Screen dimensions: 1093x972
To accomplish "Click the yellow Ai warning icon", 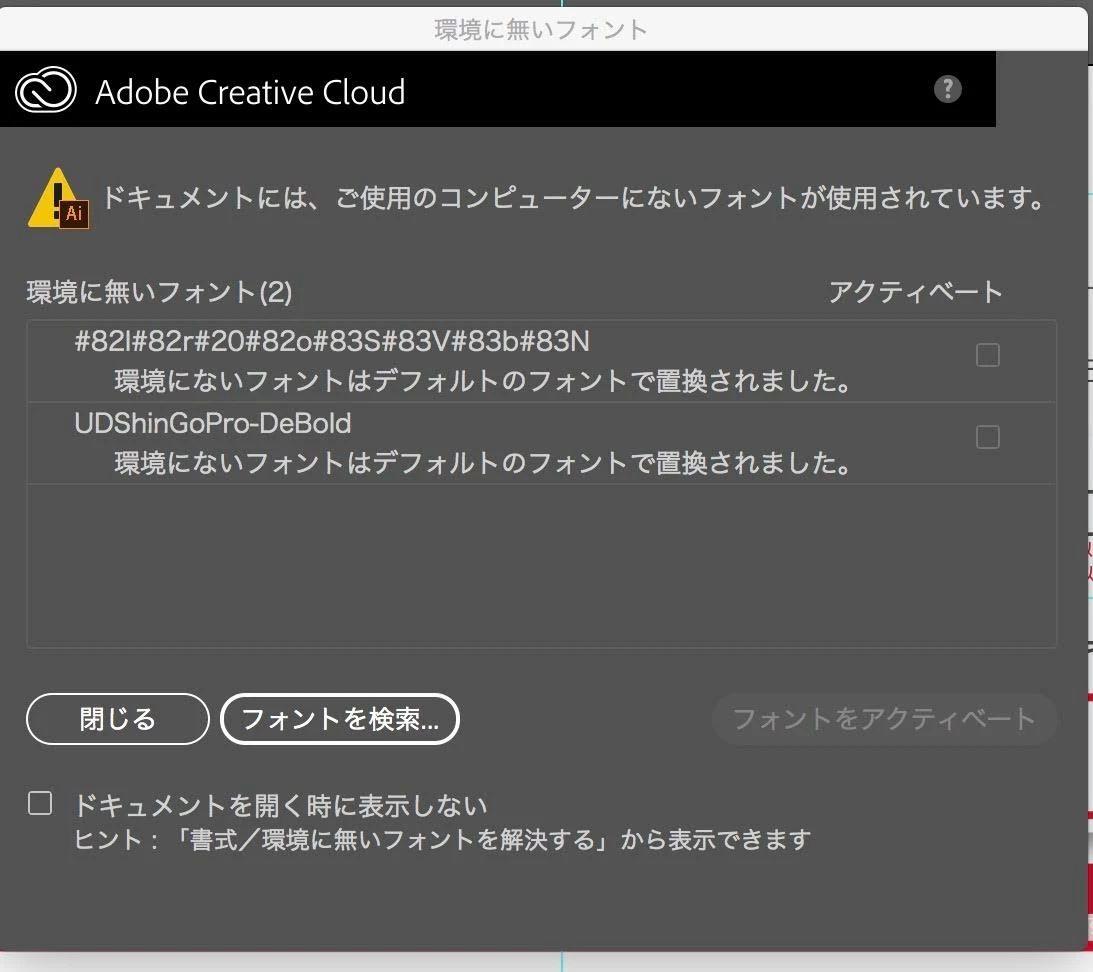I will (x=59, y=199).
